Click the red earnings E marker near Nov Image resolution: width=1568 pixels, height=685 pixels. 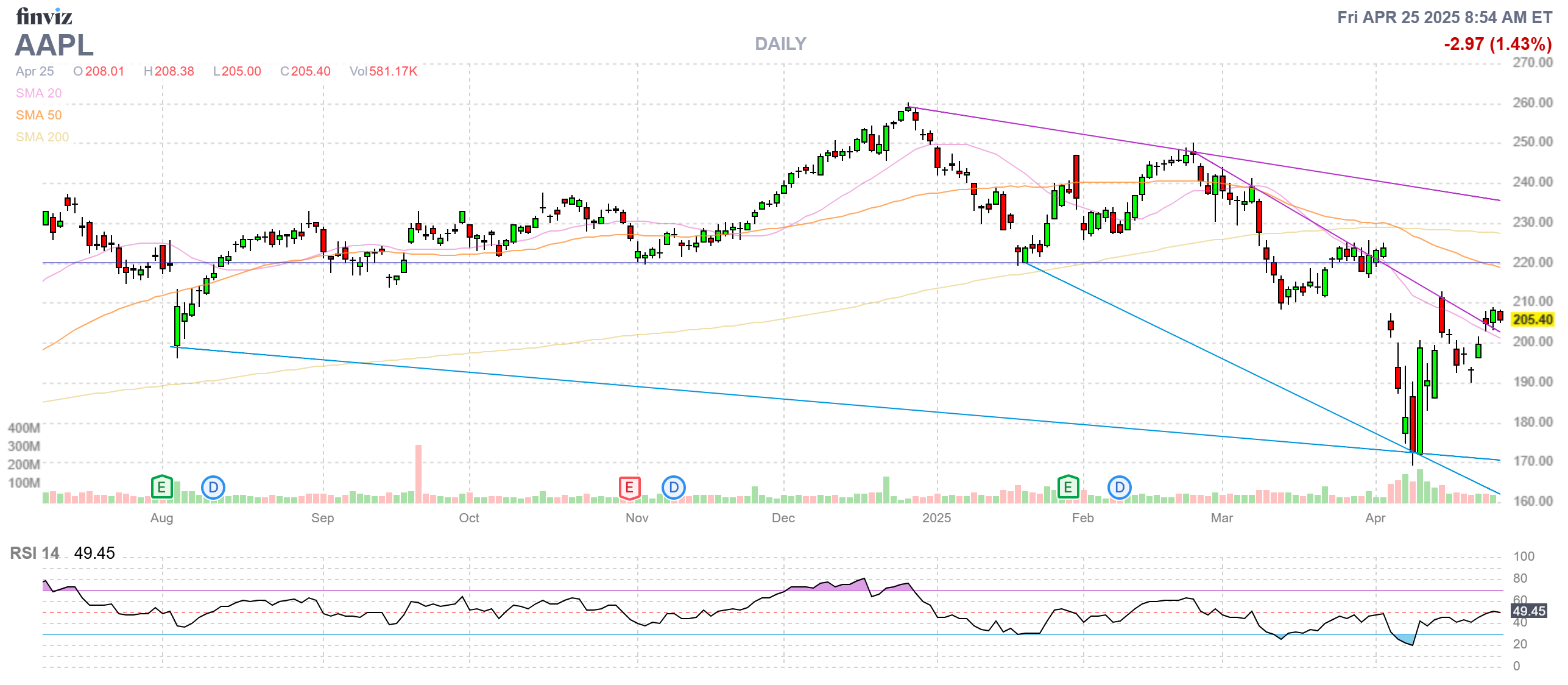(629, 487)
